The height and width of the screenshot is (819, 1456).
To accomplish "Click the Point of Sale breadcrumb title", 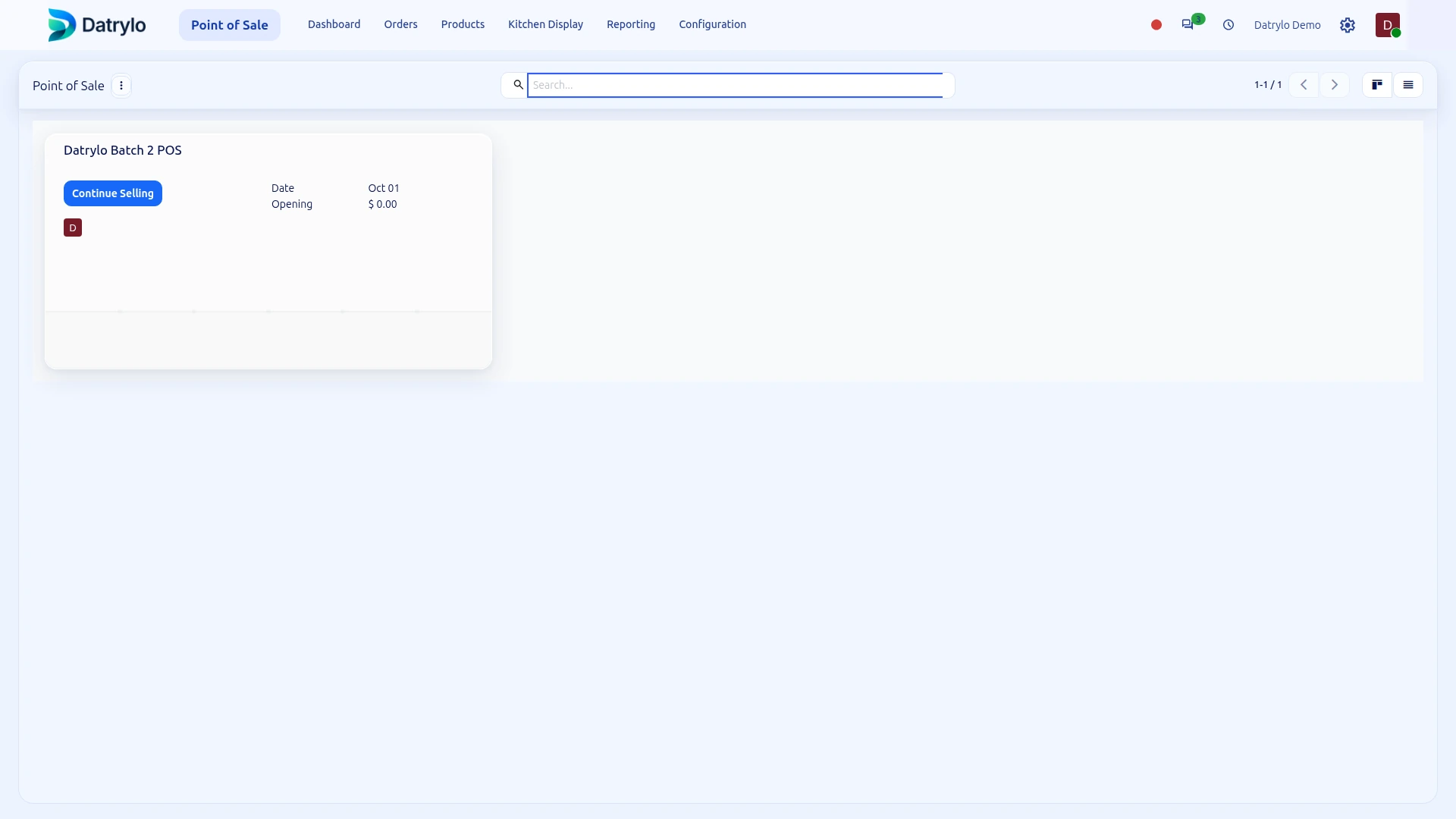I will 68,86.
